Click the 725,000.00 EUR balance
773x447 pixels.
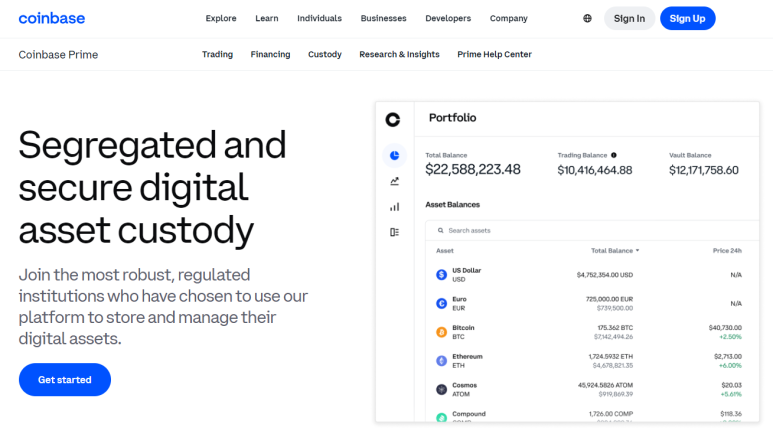coord(609,299)
